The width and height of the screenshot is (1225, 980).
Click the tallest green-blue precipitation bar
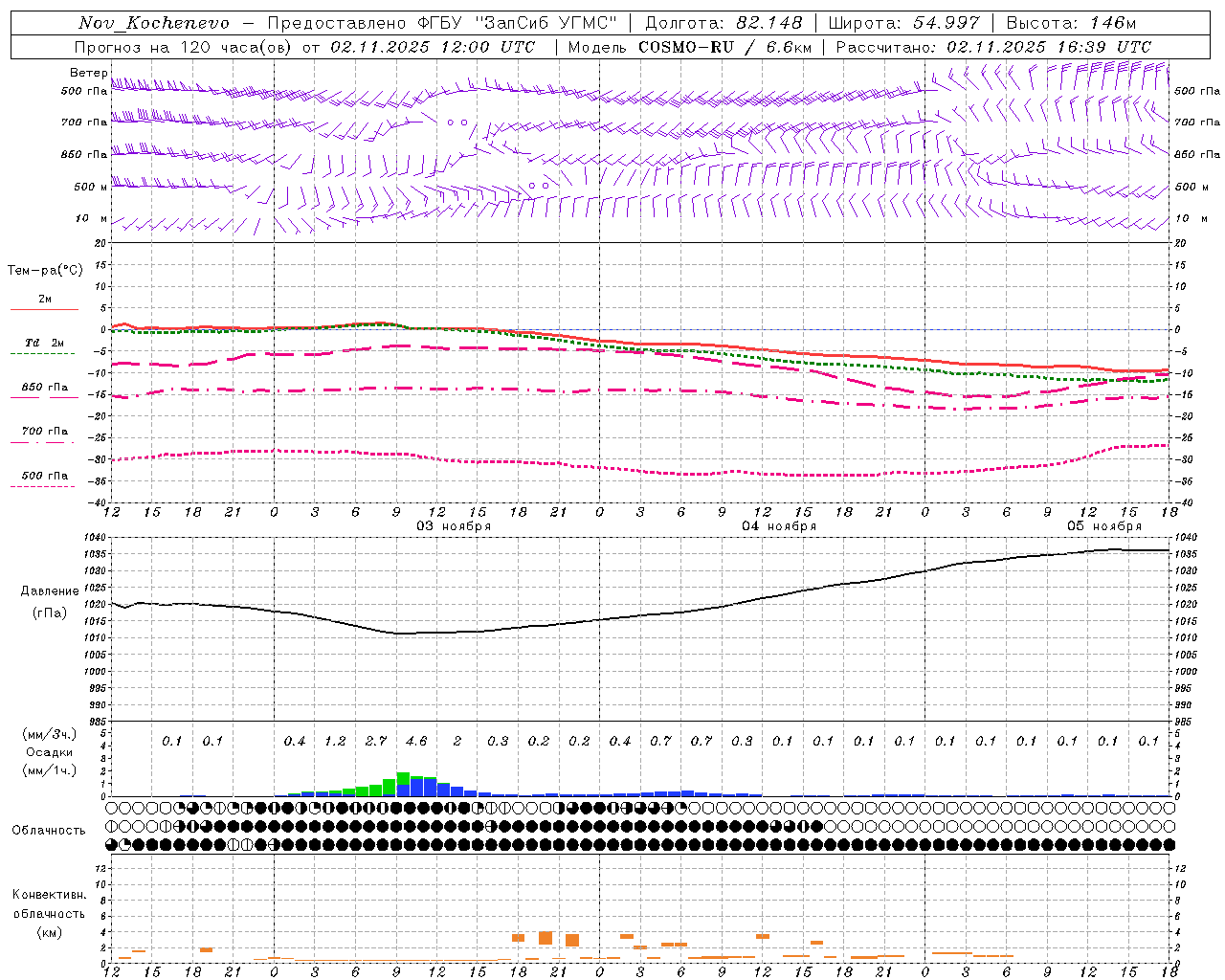pyautogui.click(x=403, y=785)
